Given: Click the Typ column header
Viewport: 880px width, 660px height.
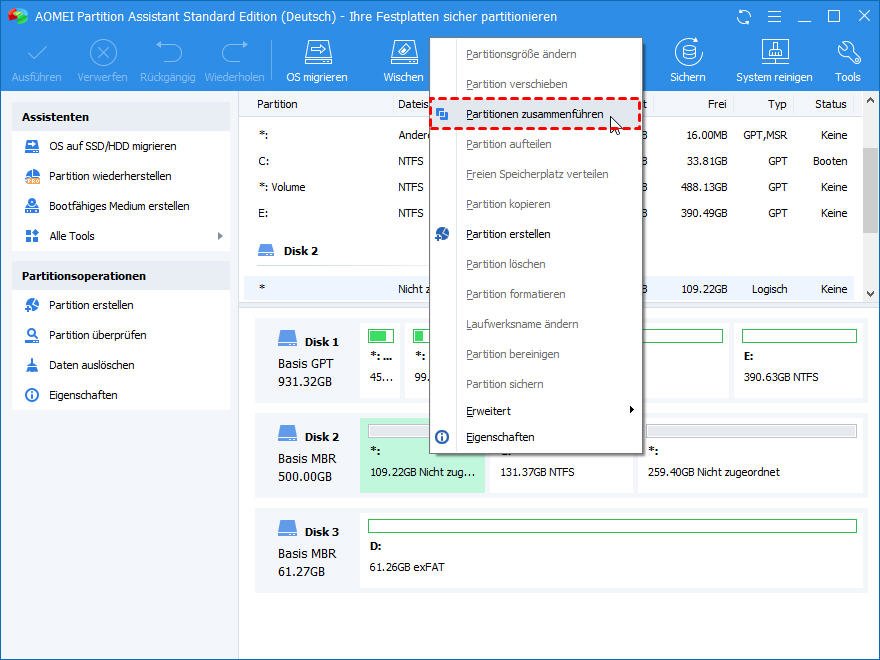Looking at the screenshot, I should click(777, 104).
